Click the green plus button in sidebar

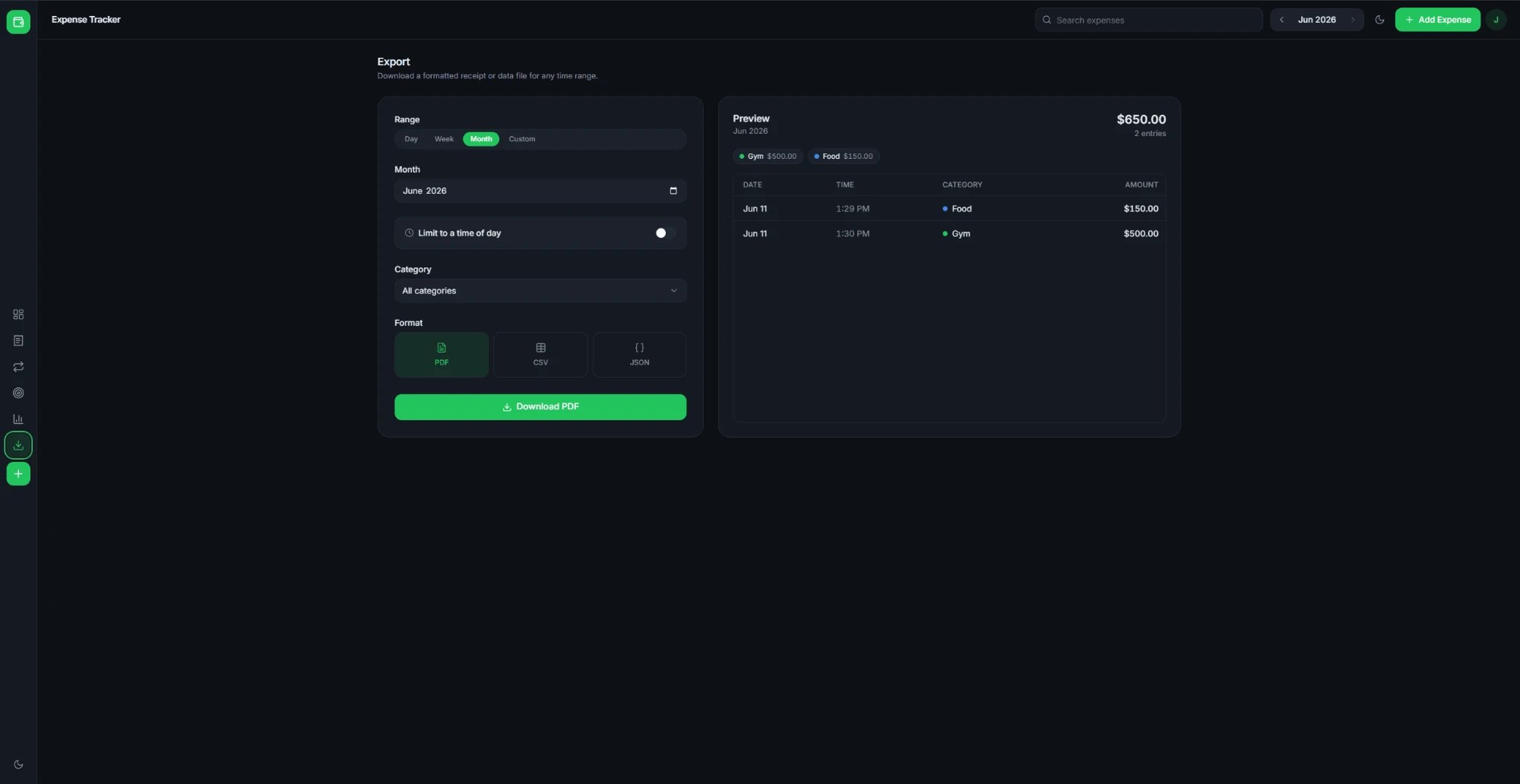point(18,473)
